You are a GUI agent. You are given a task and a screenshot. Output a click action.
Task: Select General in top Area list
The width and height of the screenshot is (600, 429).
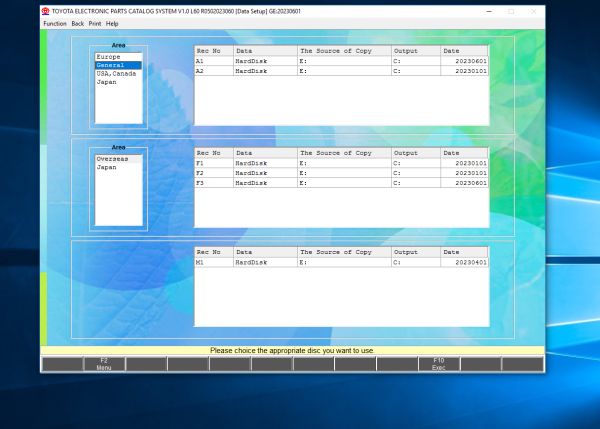tap(118, 65)
